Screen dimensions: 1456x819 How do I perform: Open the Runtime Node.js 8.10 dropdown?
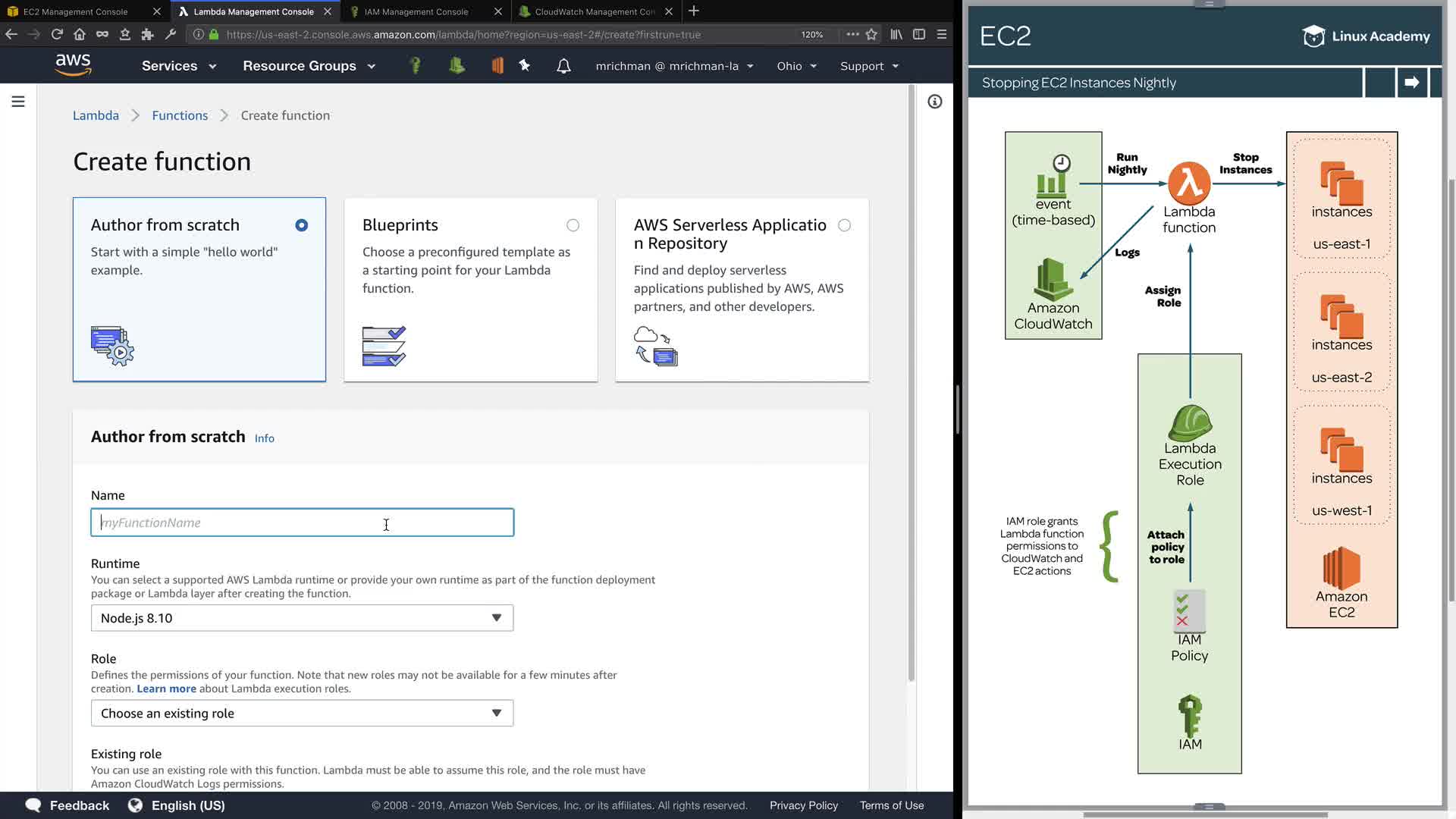pos(302,618)
